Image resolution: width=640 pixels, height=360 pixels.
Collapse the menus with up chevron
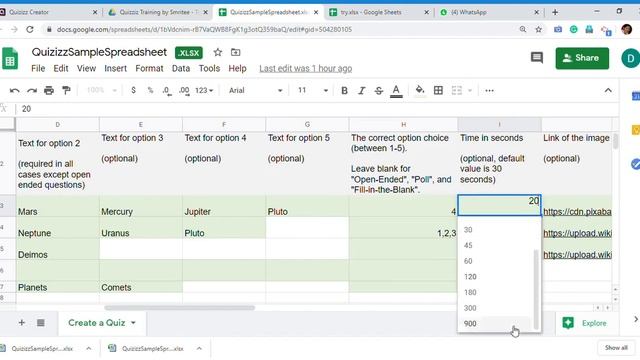[x=608, y=90]
